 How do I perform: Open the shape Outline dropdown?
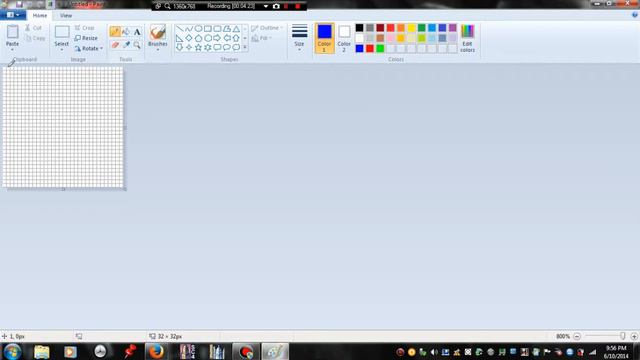[x=267, y=28]
